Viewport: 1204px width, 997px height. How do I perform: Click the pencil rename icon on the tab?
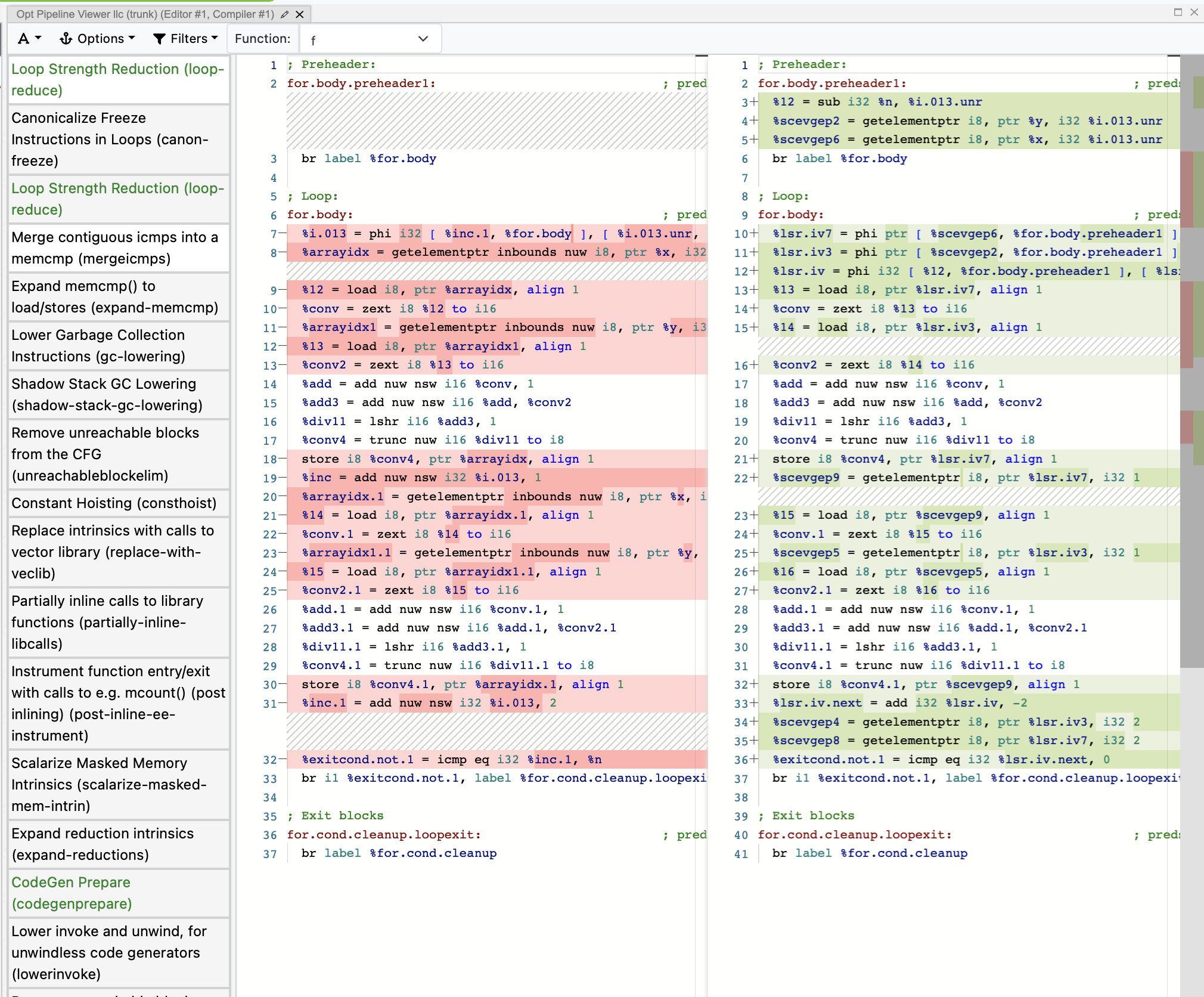pyautogui.click(x=285, y=14)
